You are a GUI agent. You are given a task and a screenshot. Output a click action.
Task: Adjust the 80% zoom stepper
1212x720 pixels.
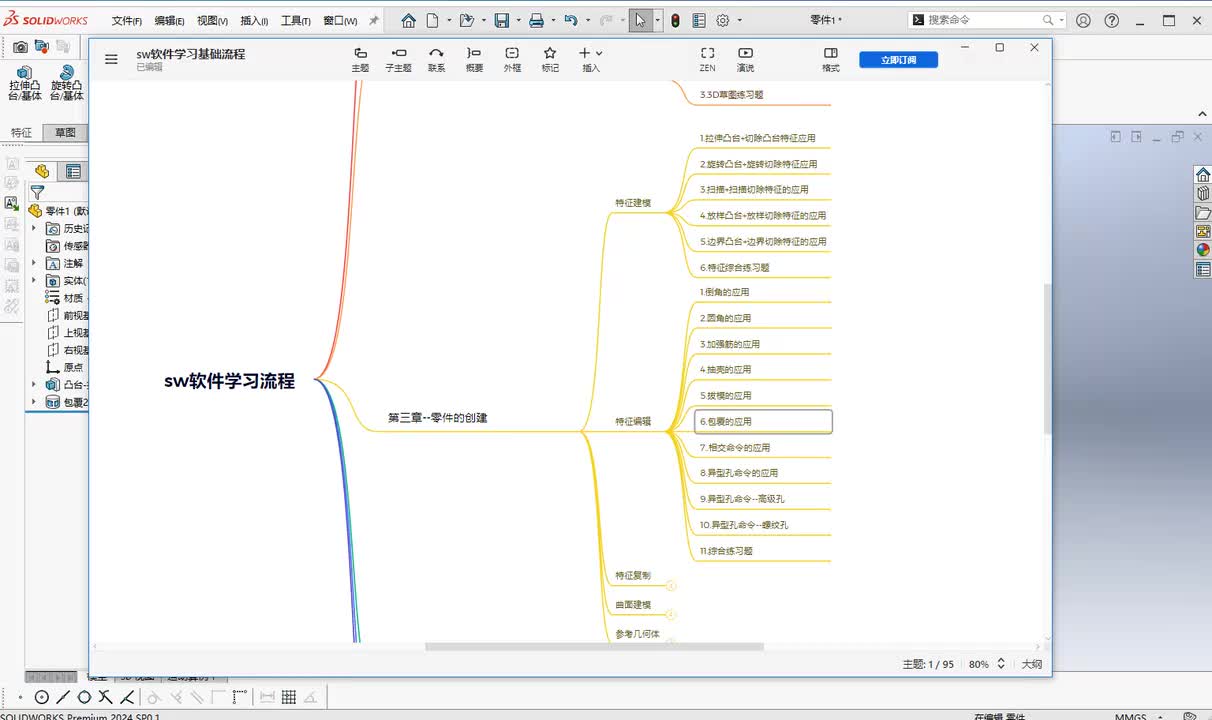1001,664
